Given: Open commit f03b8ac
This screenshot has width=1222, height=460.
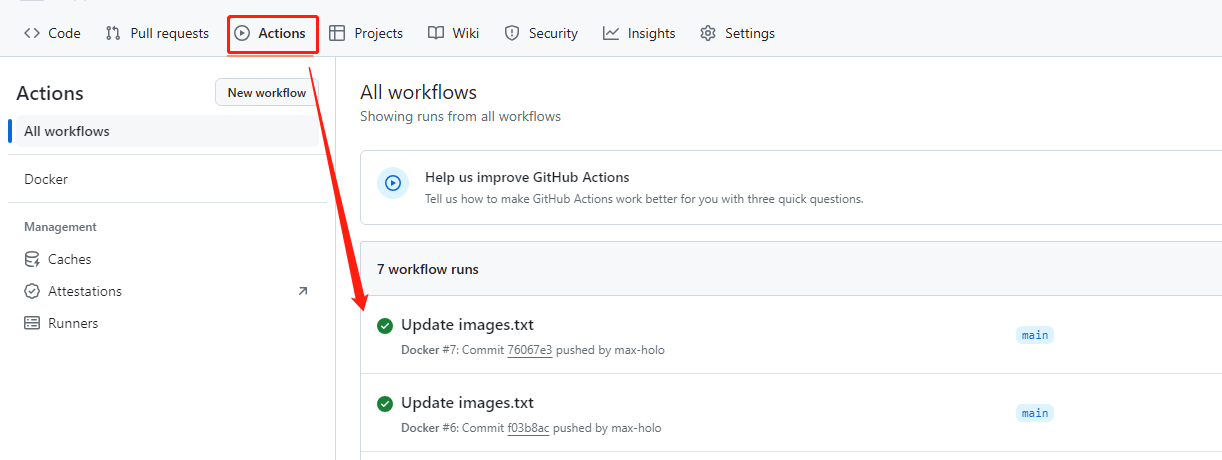Looking at the screenshot, I should (x=528, y=428).
